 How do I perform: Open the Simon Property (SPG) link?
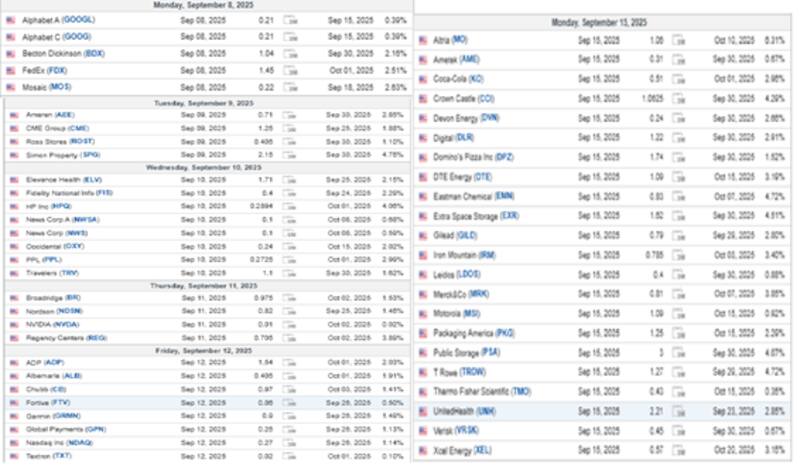click(x=60, y=153)
